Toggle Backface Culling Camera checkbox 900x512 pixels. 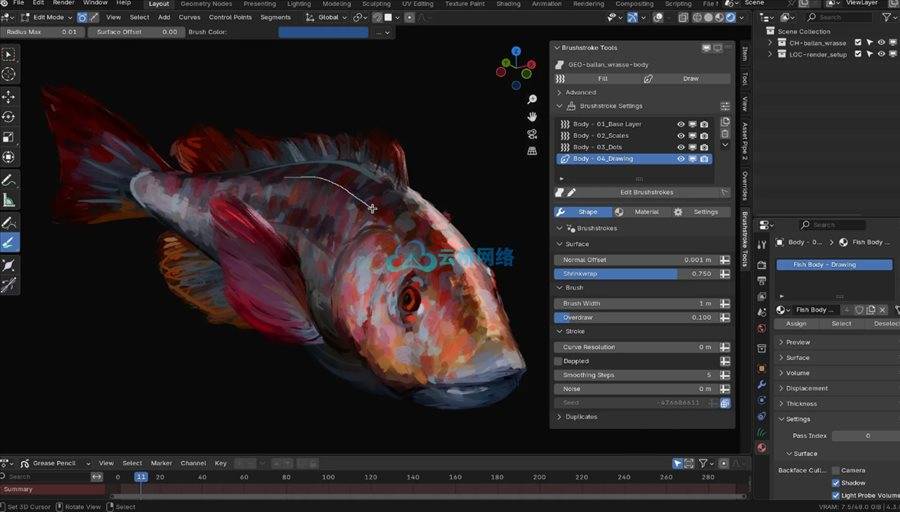(x=836, y=470)
